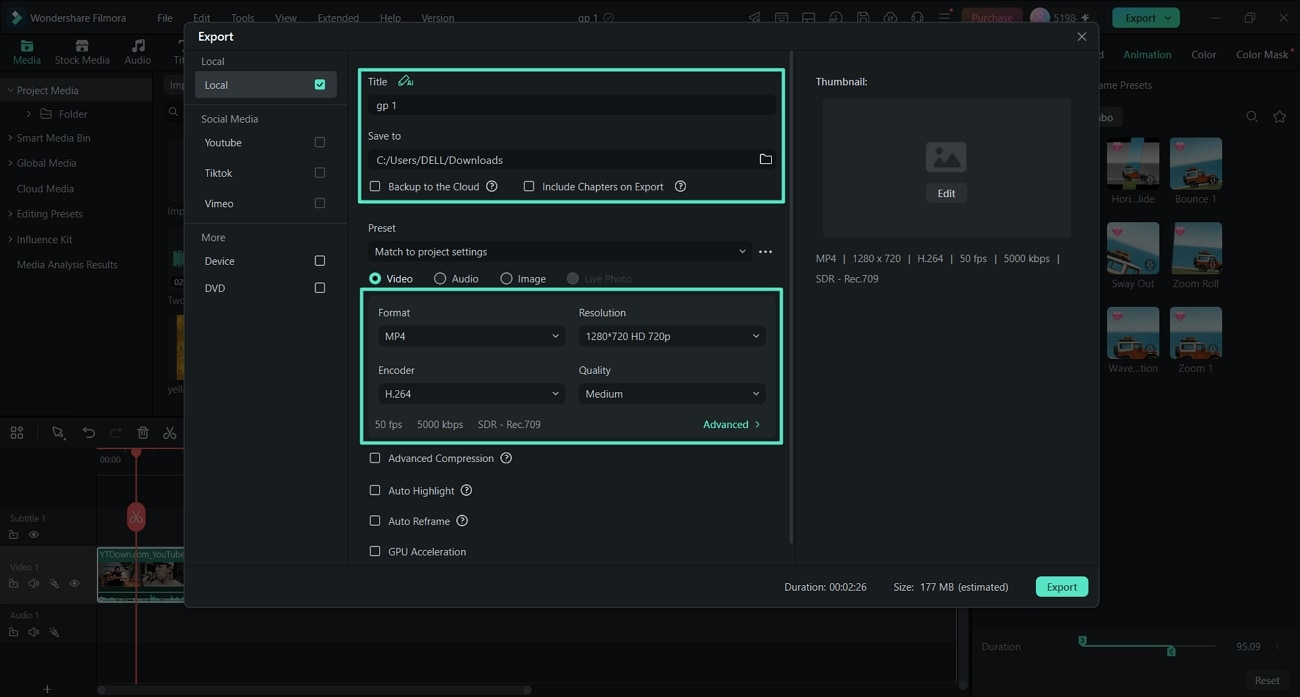Screen dimensions: 1300x697
Task: Click the undo icon in timeline toolbar
Action: (88, 433)
